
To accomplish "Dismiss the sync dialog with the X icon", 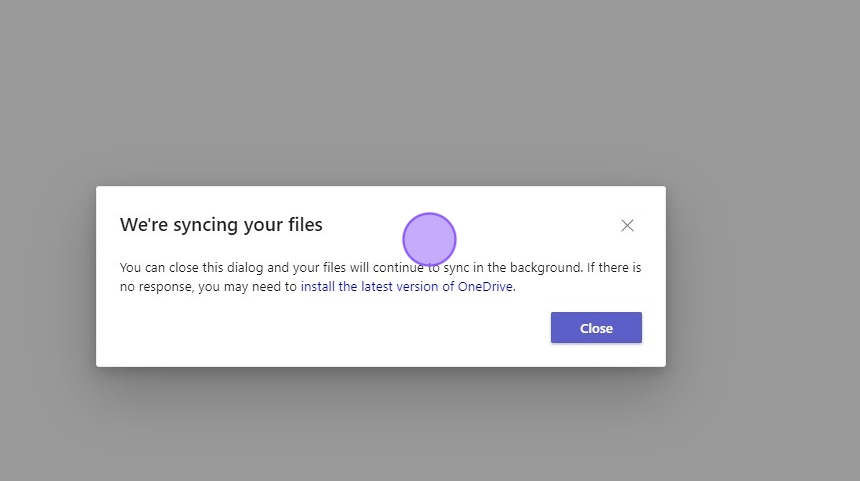I will 627,226.
